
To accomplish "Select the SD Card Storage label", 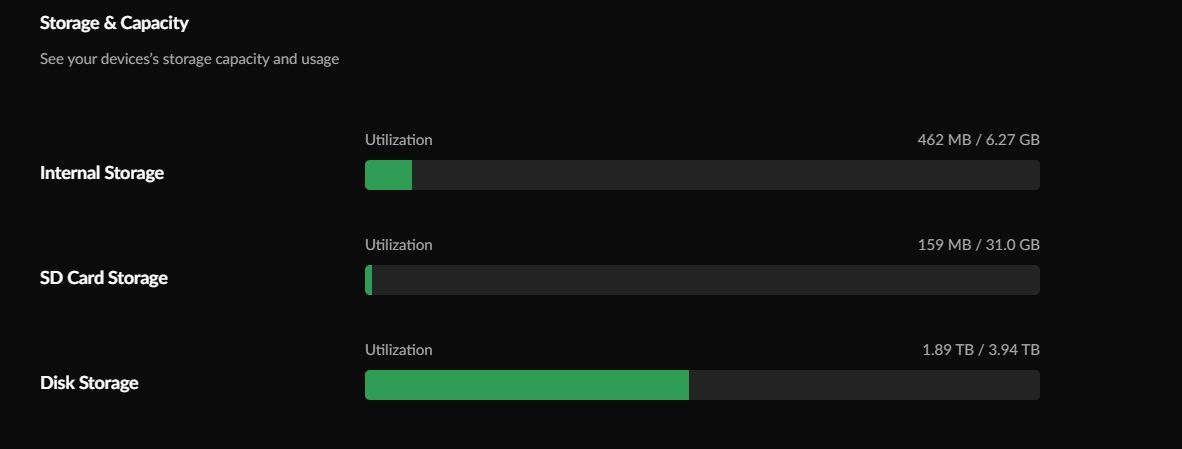I will [x=104, y=278].
